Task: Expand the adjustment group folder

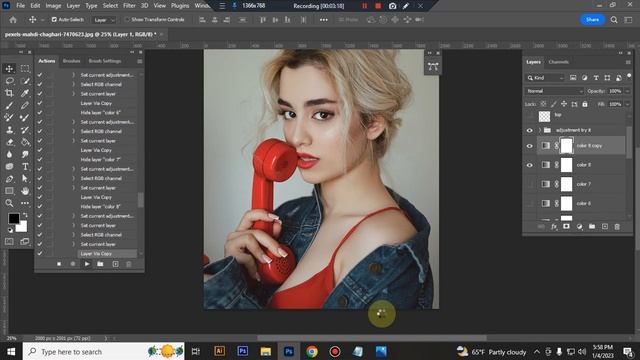Action: click(x=540, y=130)
